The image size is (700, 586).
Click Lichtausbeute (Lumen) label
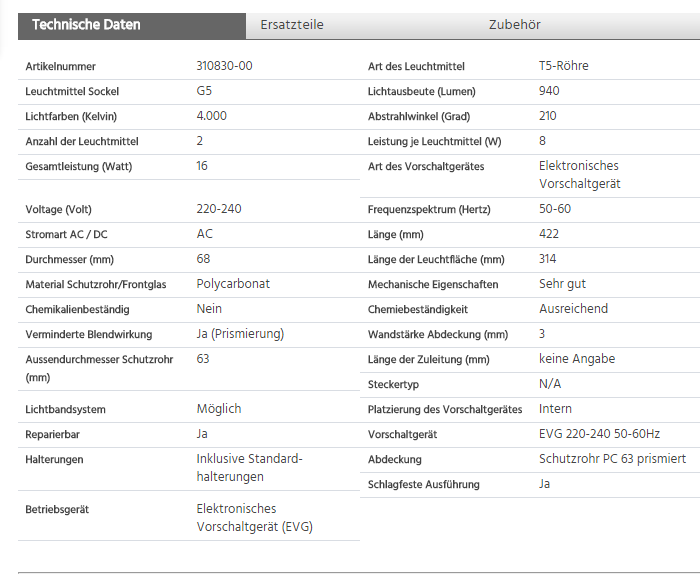421,91
